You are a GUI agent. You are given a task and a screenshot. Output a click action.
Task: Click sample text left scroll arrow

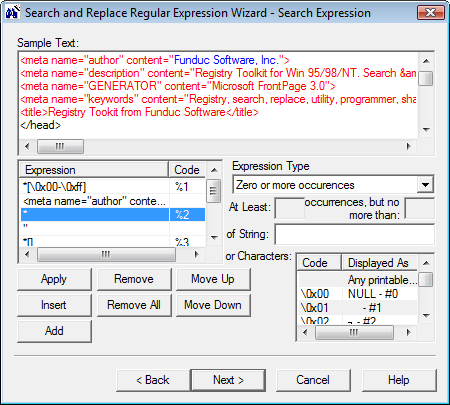[27, 146]
